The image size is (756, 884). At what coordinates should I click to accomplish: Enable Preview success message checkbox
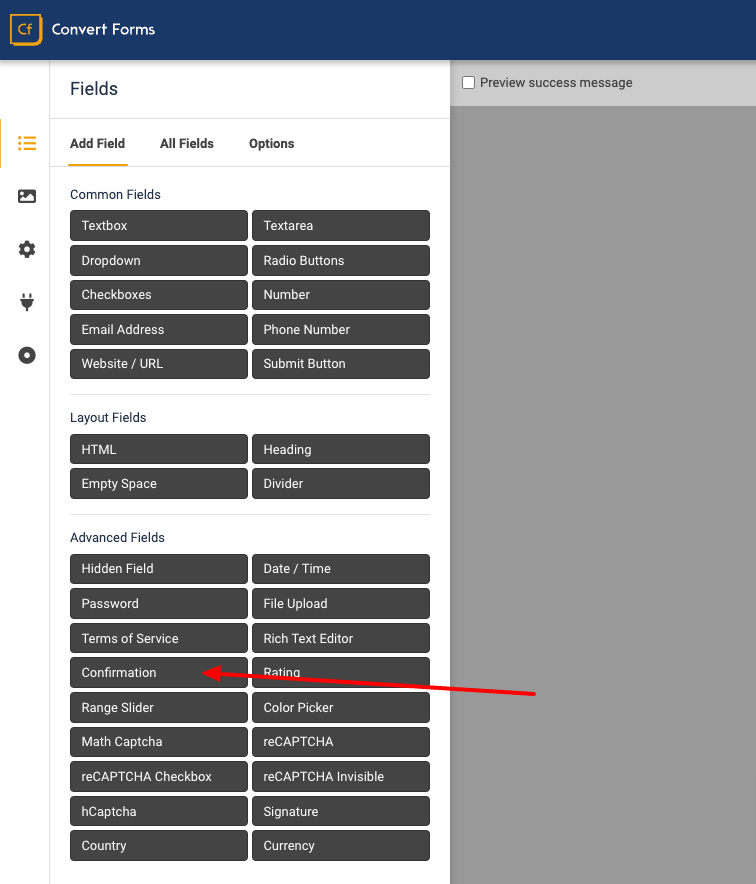point(468,83)
